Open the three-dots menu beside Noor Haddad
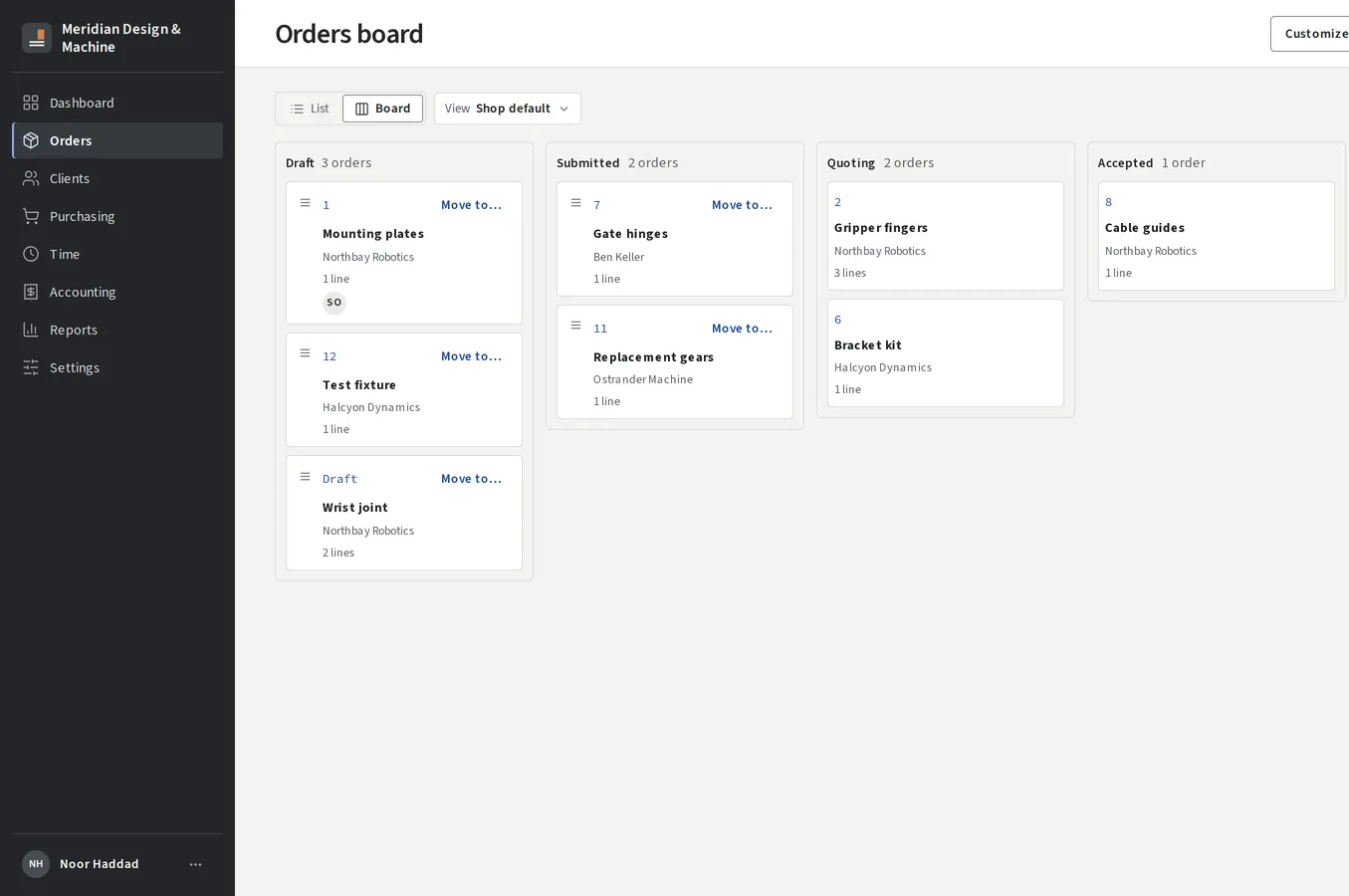1349x896 pixels. pos(195,864)
